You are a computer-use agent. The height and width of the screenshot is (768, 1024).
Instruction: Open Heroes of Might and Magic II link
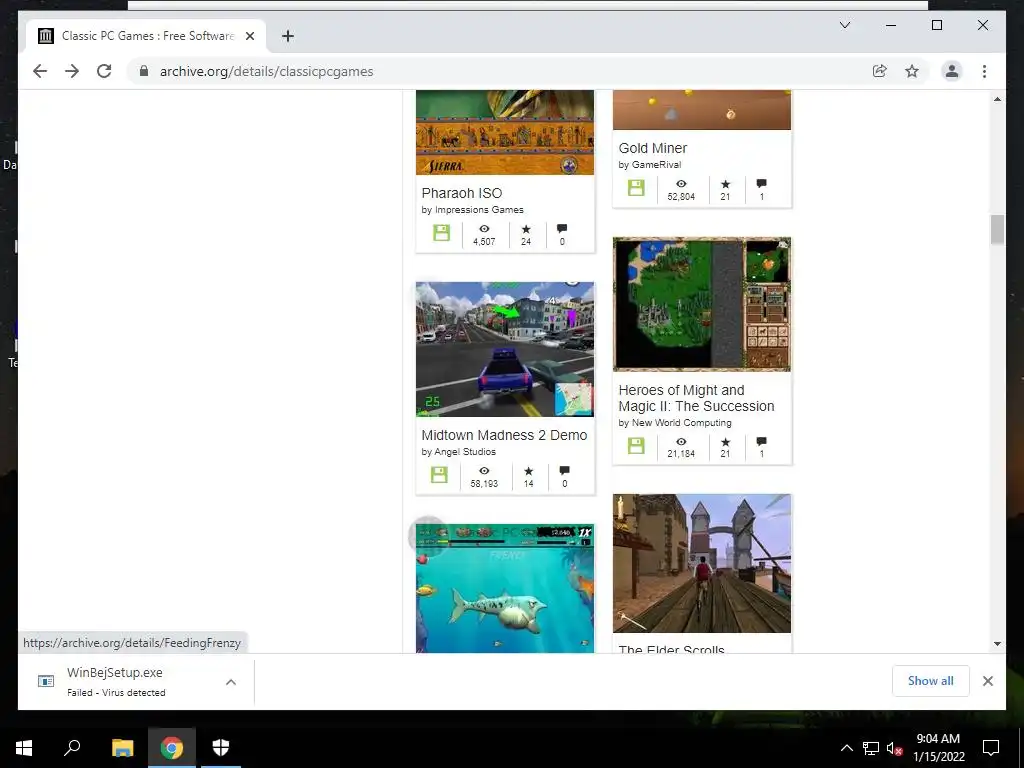pos(696,398)
